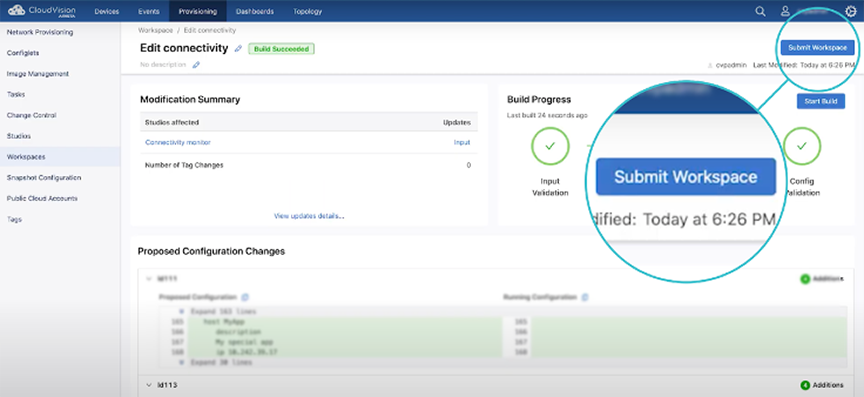Open View updates details link
The height and width of the screenshot is (397, 864).
(x=309, y=216)
